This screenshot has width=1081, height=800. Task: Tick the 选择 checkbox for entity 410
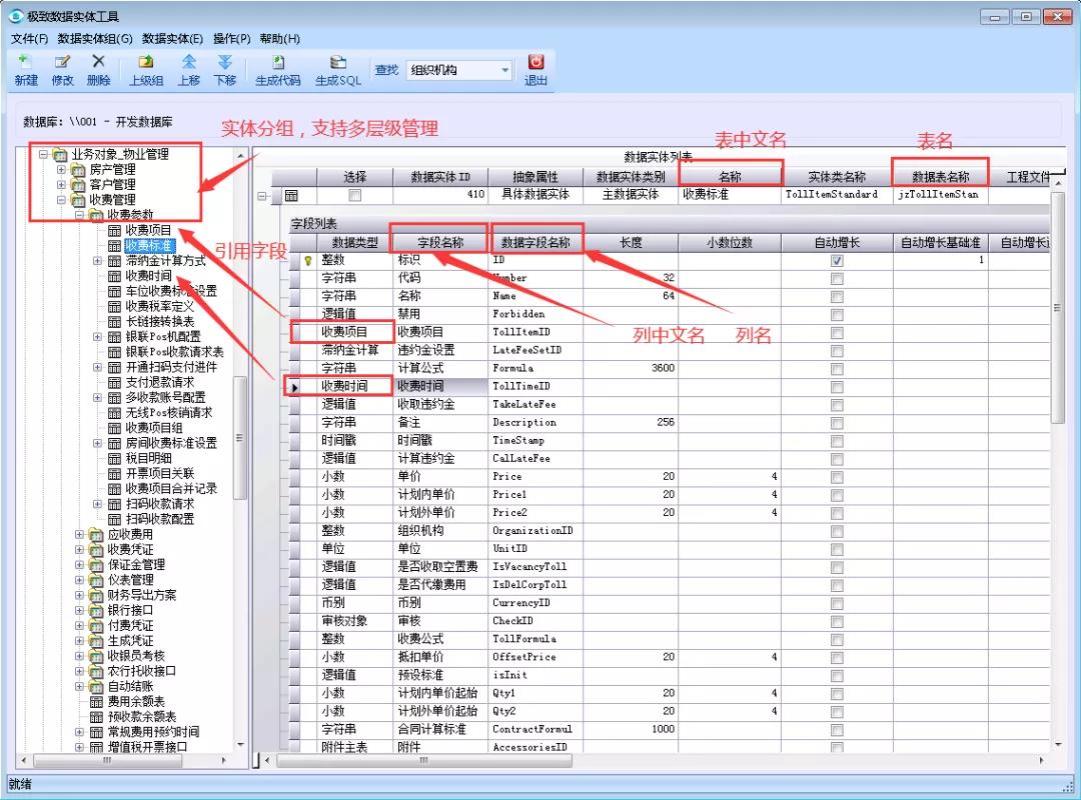[x=354, y=195]
